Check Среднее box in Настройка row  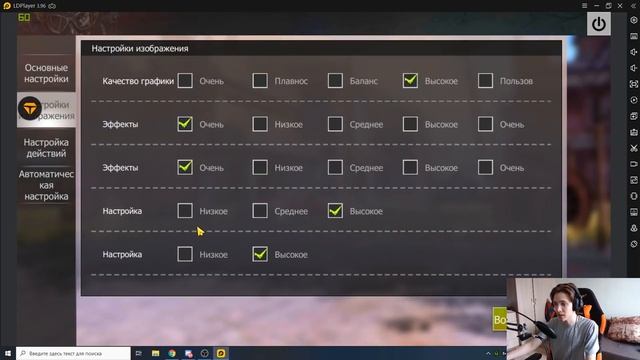click(x=260, y=211)
